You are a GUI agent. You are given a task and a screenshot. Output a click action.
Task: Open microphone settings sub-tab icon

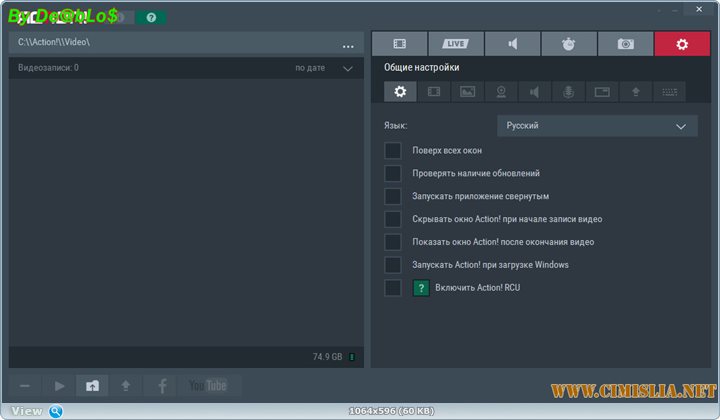pos(568,92)
